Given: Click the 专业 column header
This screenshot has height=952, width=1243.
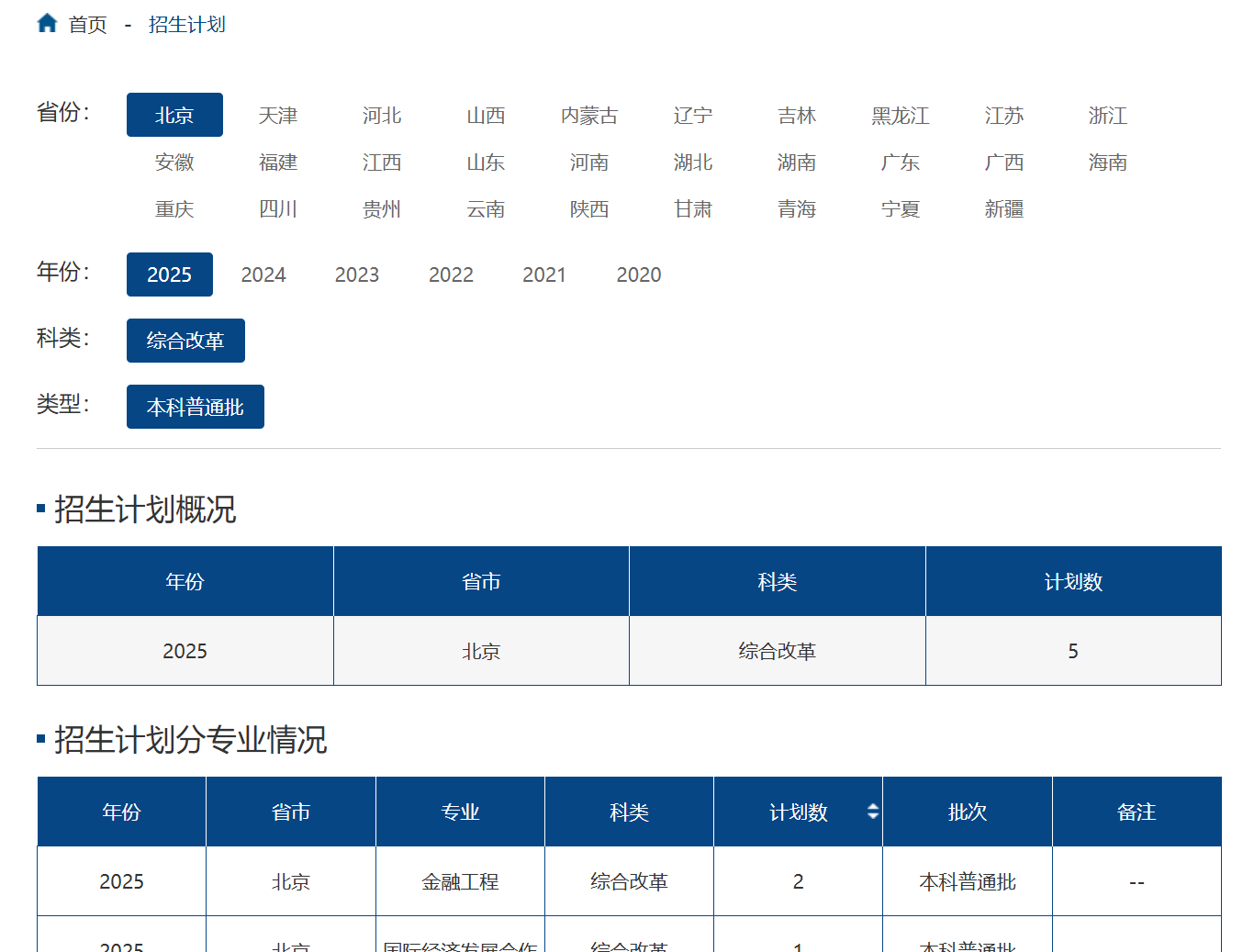Looking at the screenshot, I should pos(460,812).
